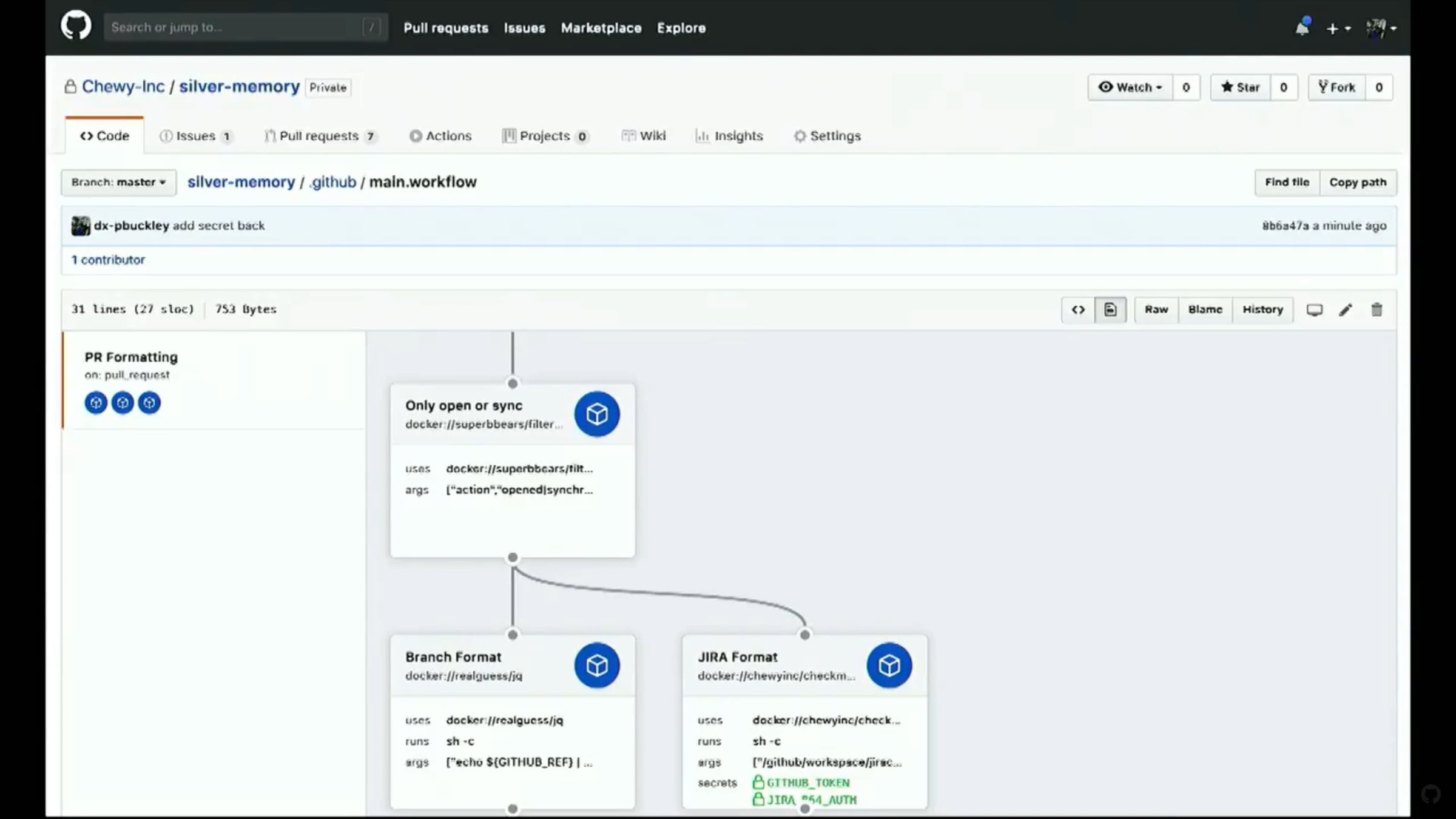
Task: Open file in GitHub Desktop icon
Action: coord(1315,310)
